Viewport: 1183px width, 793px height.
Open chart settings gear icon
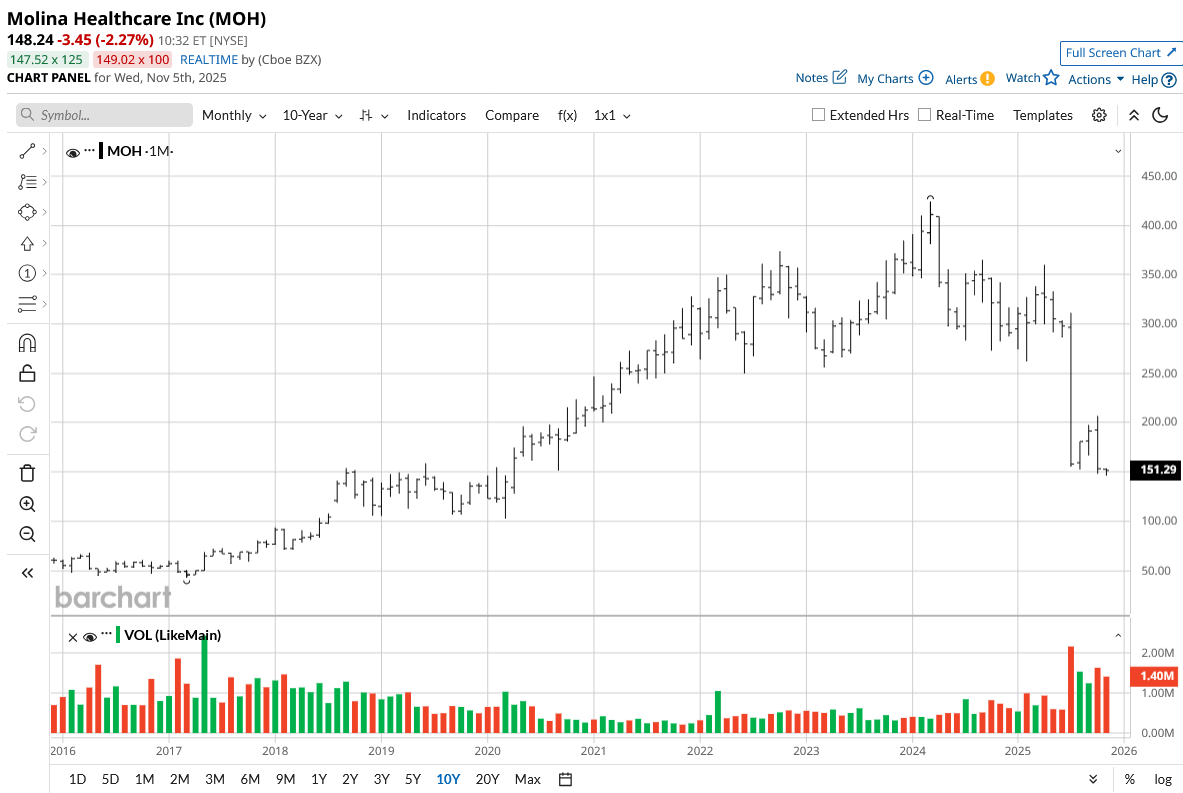pos(1099,115)
